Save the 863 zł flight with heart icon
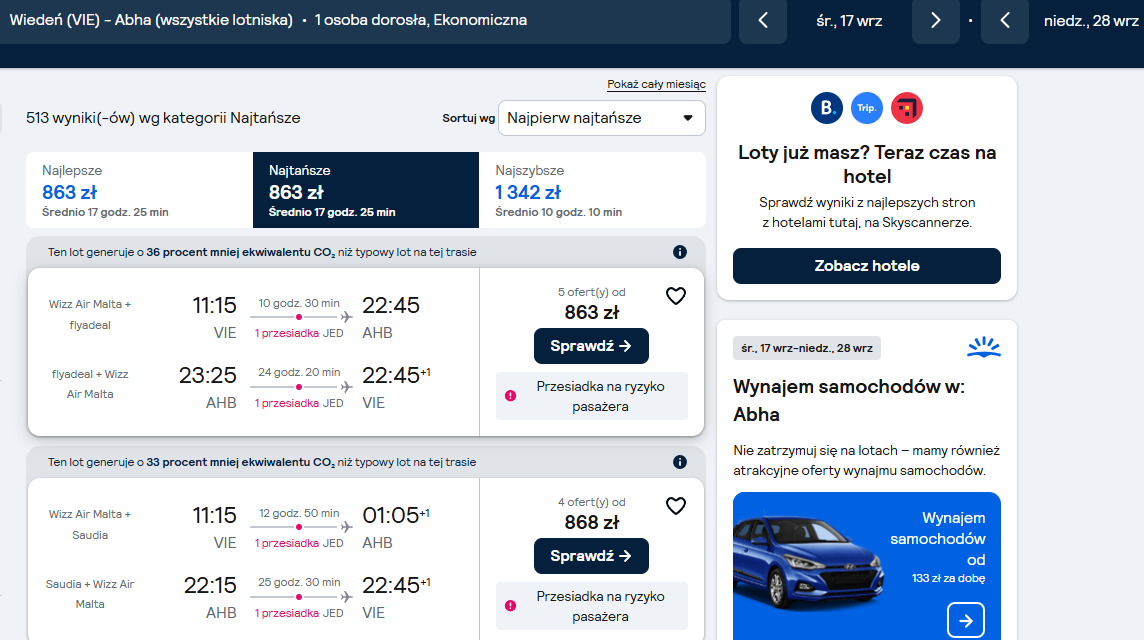The image size is (1144, 640). 676,296
